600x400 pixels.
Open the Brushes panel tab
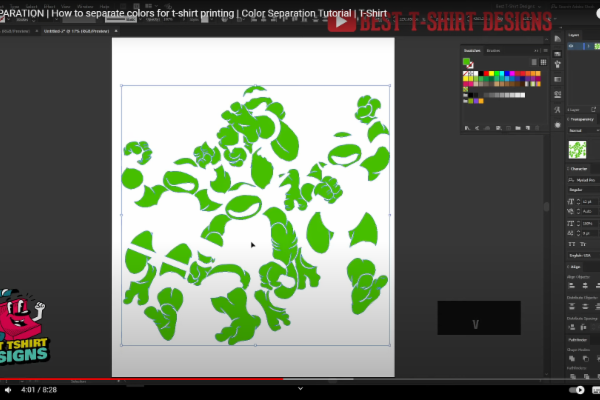(x=493, y=50)
